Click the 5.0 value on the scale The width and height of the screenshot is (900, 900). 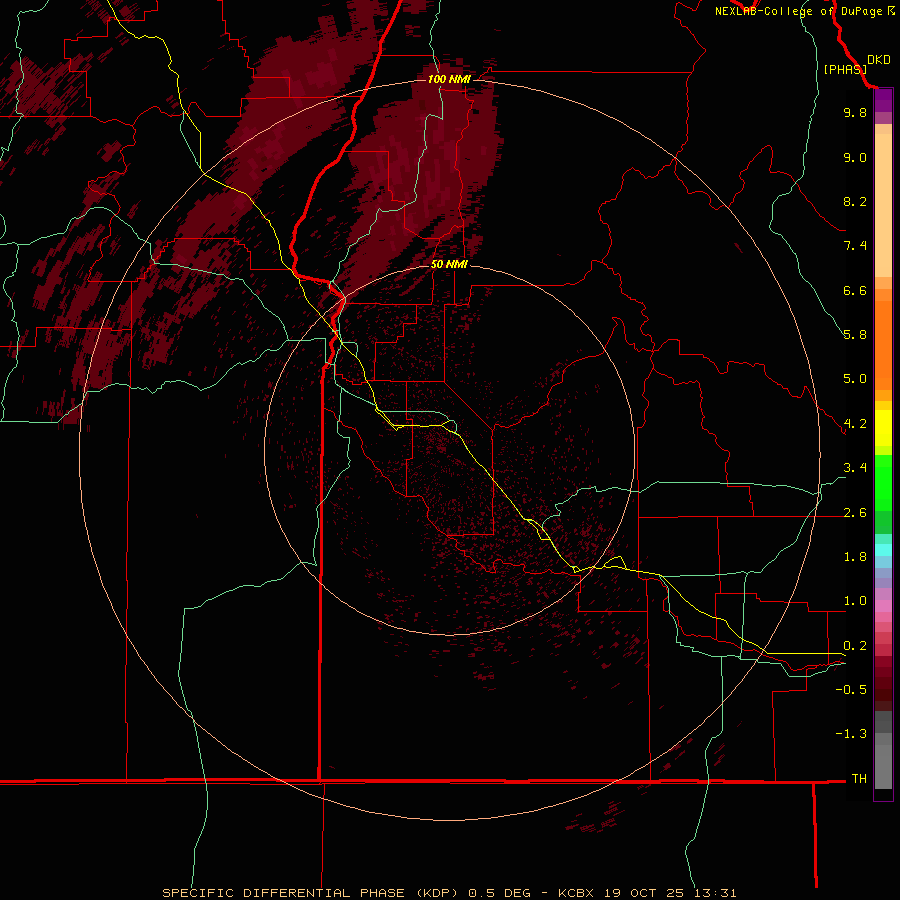(x=855, y=379)
